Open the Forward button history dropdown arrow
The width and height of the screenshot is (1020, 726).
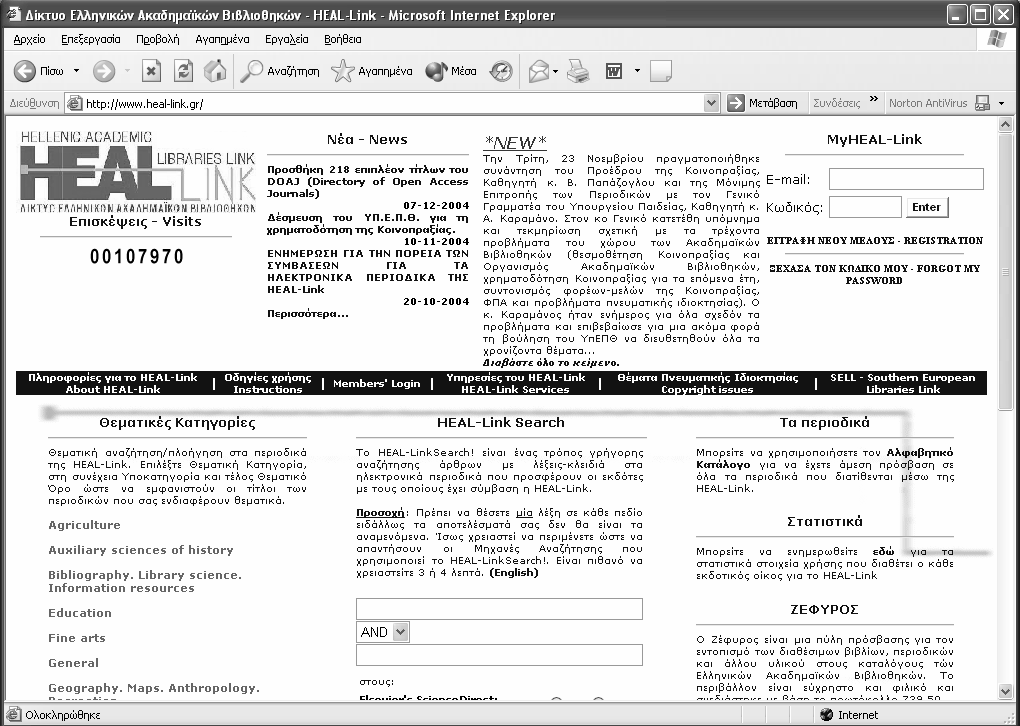coord(128,71)
